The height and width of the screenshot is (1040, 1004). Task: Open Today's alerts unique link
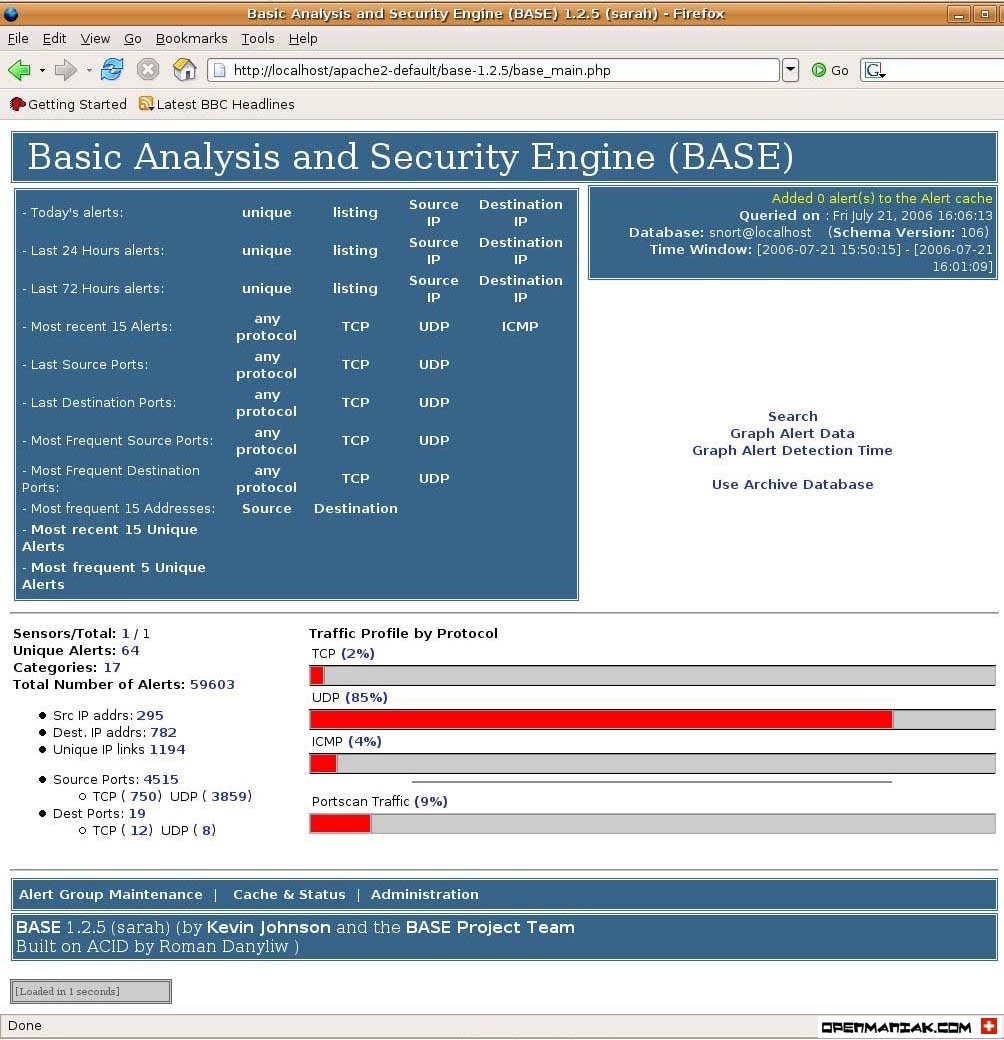tap(267, 213)
